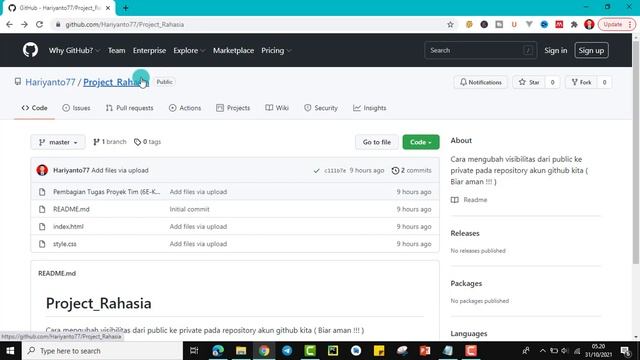This screenshot has height=360, width=640.
Task: Click Windows taskbar search box
Action: click(x=103, y=351)
